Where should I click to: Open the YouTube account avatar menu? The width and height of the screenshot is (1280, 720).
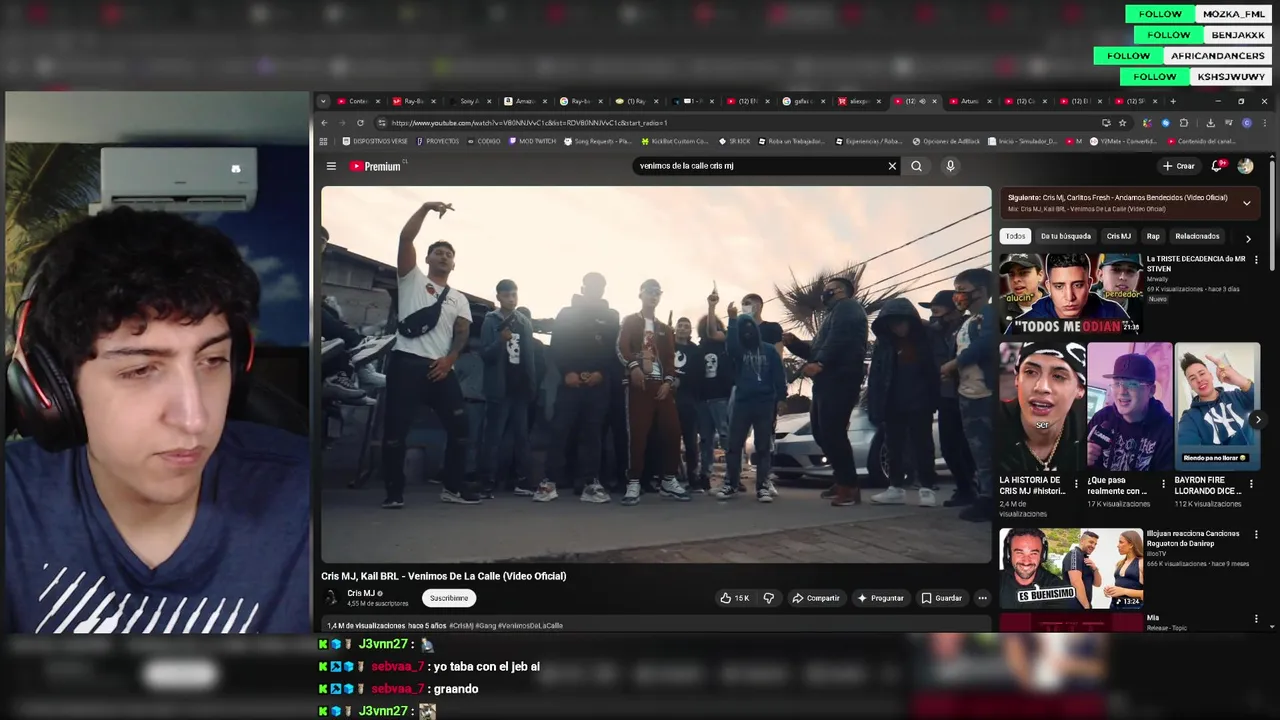(1245, 166)
